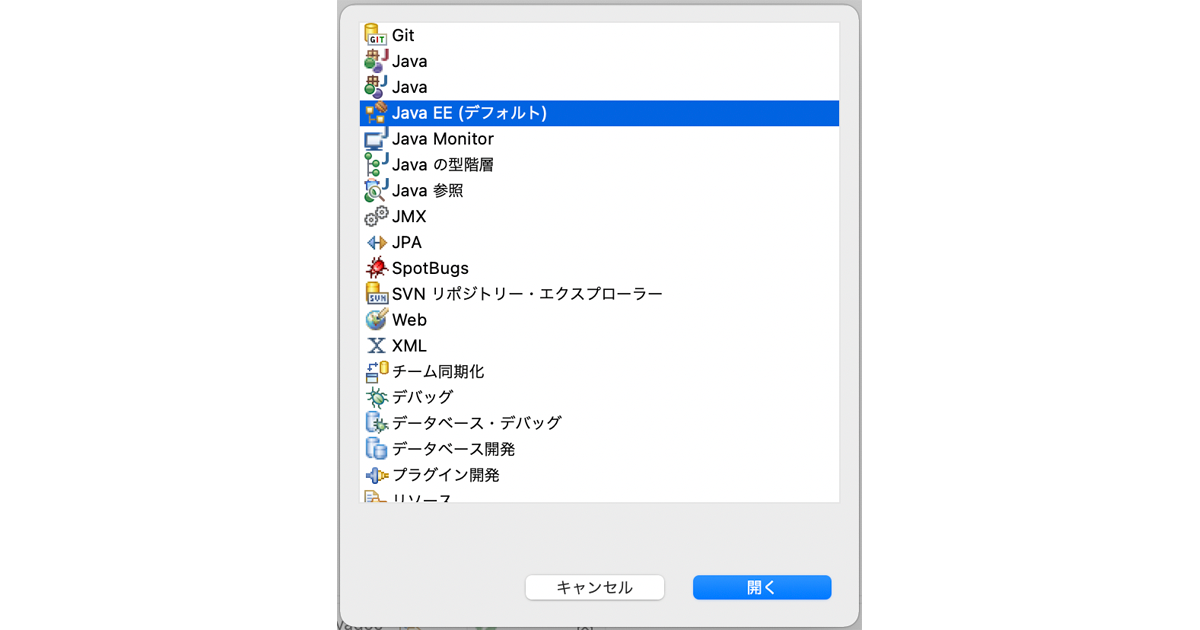
Task: Click the Java Monitor perspective icon
Action: [x=377, y=138]
